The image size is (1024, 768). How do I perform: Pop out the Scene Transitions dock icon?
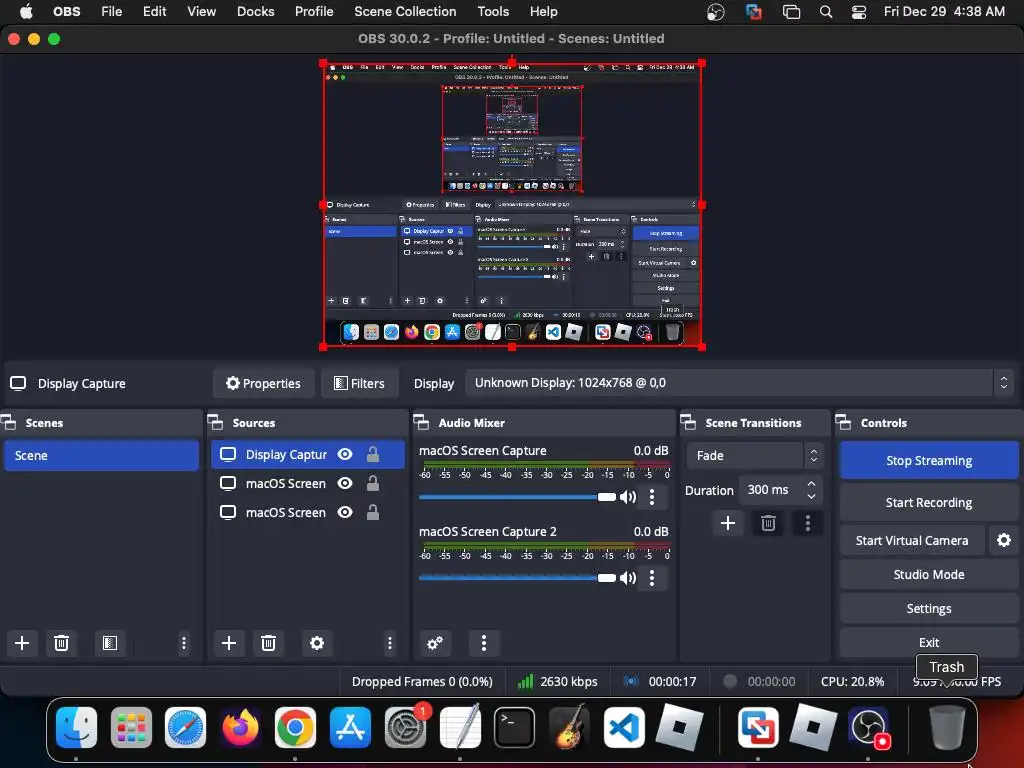(688, 423)
